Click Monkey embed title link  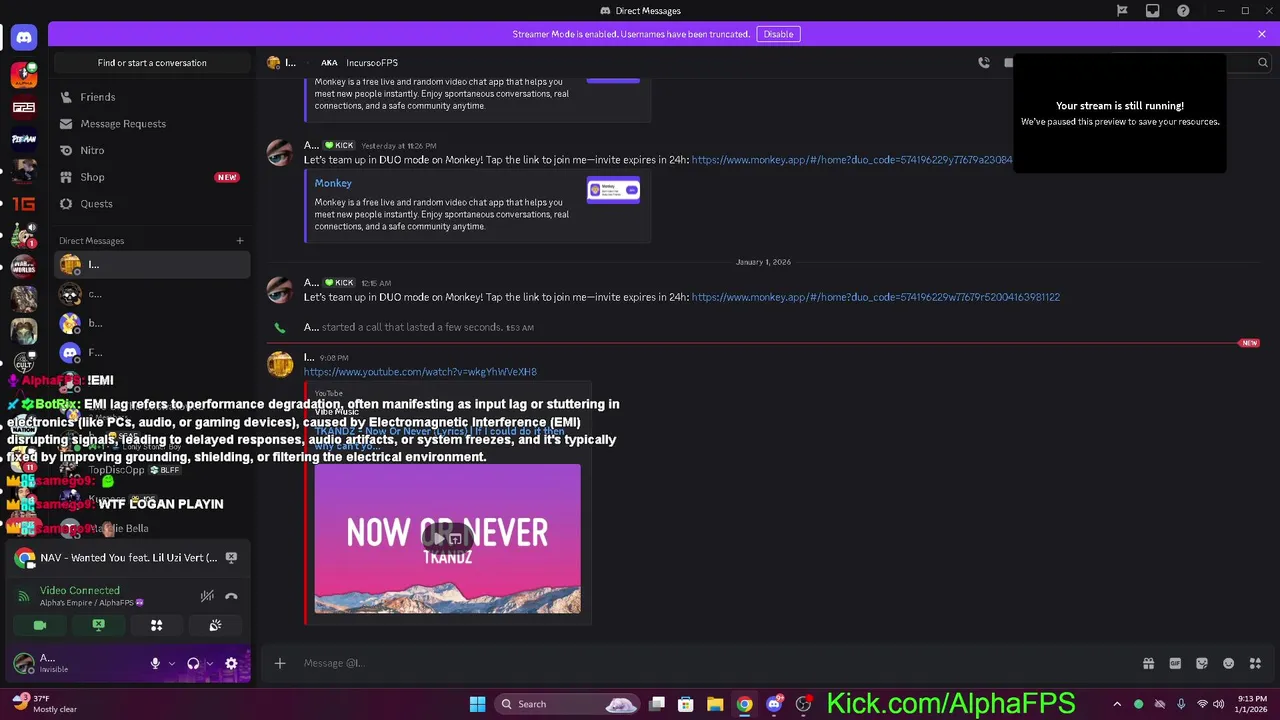tap(333, 183)
